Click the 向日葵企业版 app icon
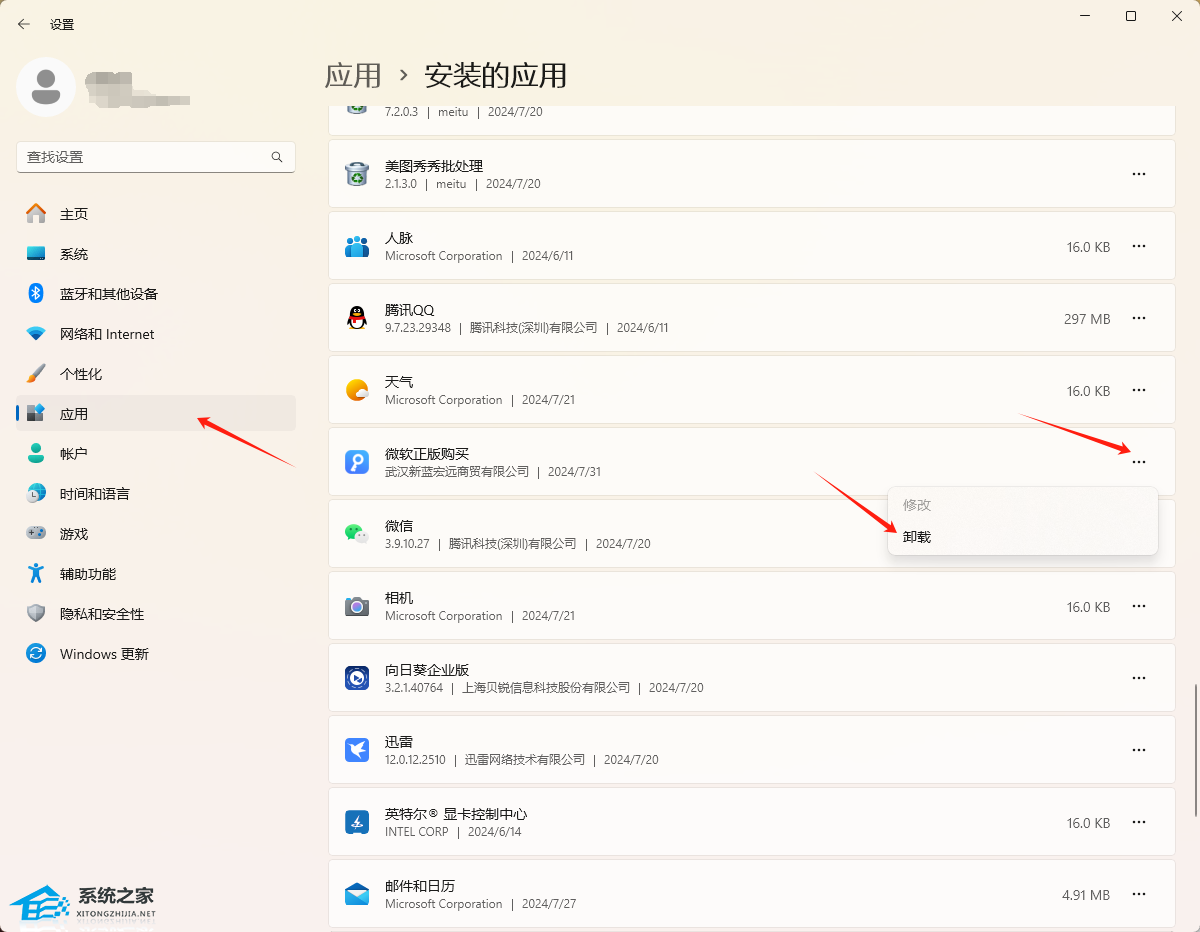 pyautogui.click(x=357, y=678)
